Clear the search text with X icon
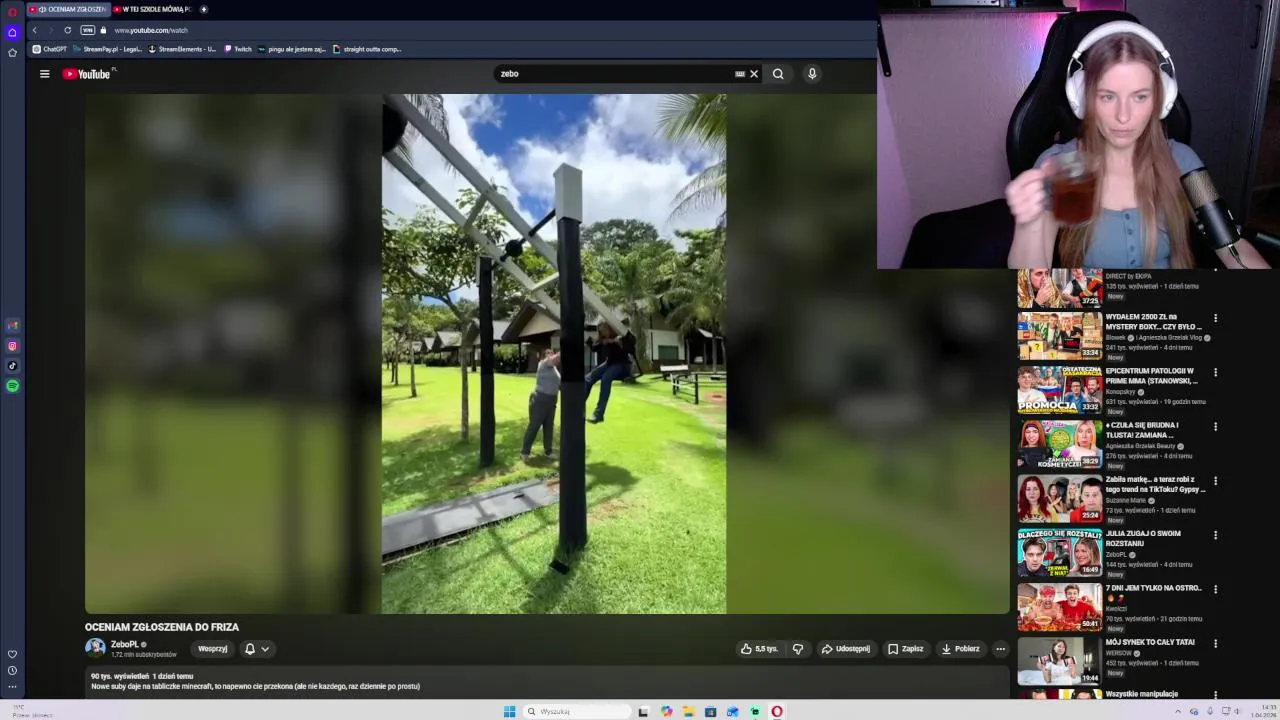The width and height of the screenshot is (1280, 720). tap(754, 74)
